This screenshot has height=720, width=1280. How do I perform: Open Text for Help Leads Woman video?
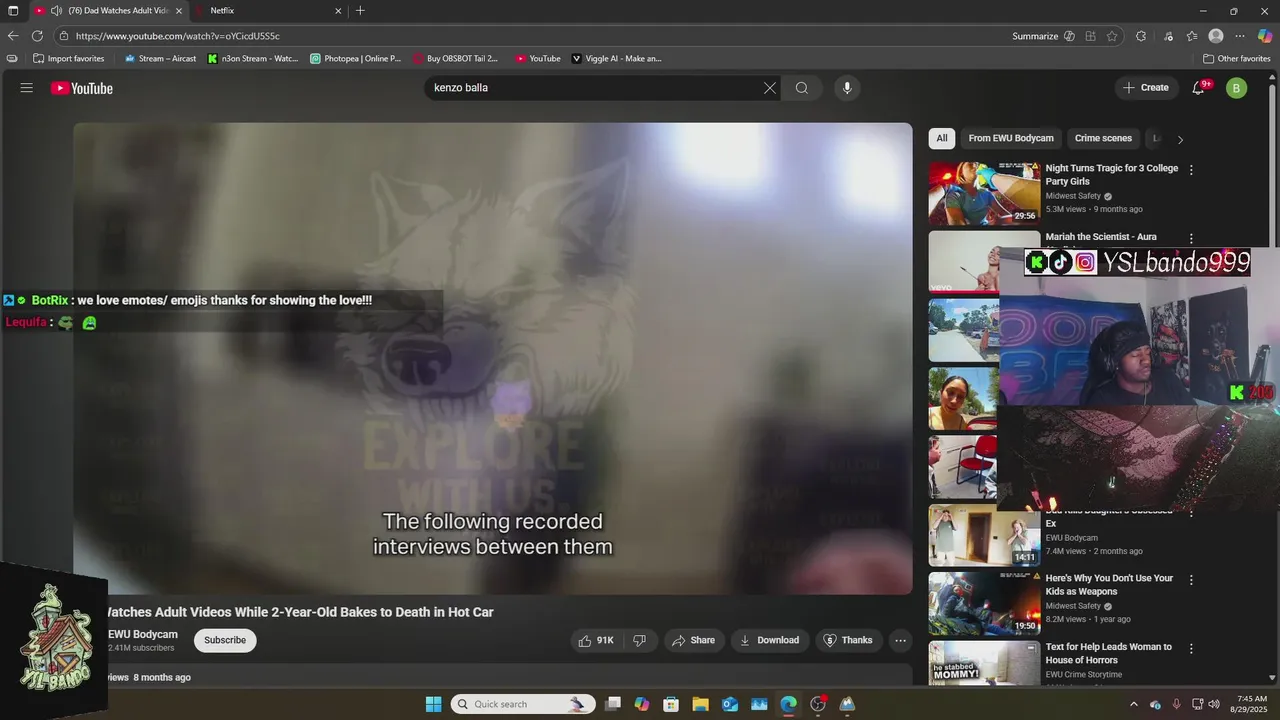[x=984, y=662]
